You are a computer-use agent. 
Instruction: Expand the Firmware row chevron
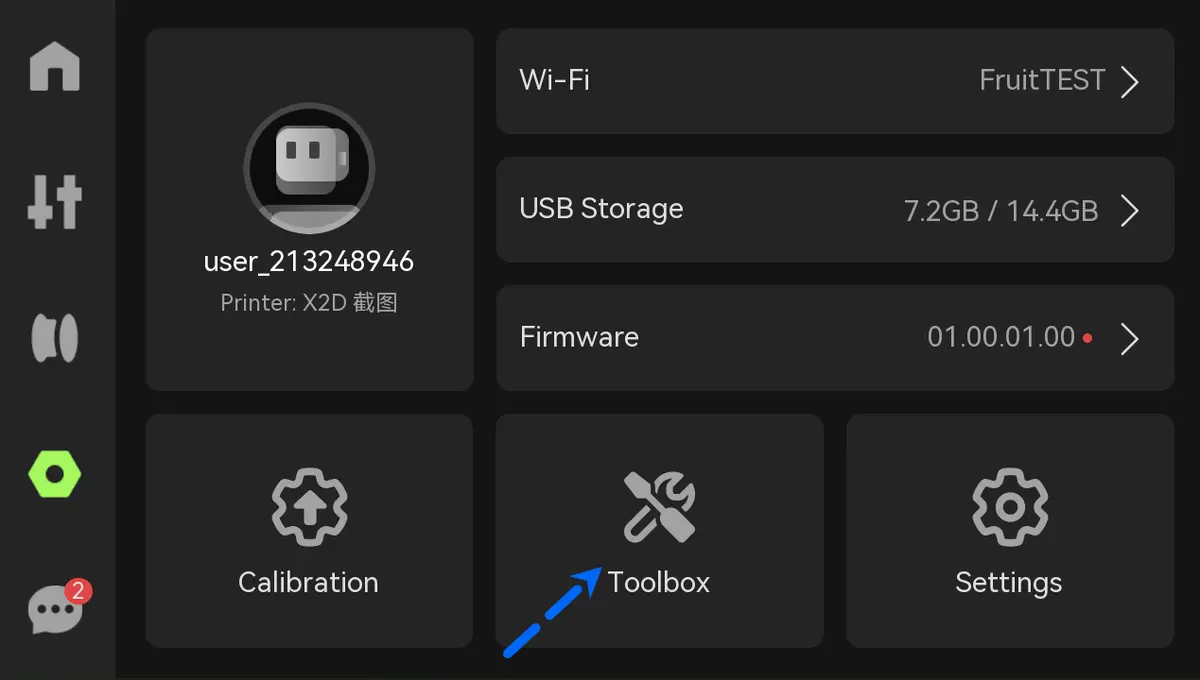pos(1130,339)
